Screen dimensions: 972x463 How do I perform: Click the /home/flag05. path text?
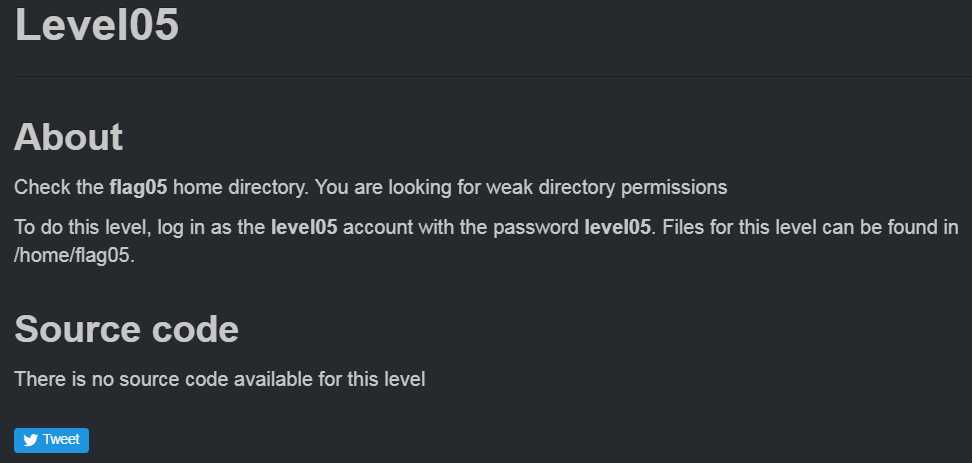click(x=74, y=255)
